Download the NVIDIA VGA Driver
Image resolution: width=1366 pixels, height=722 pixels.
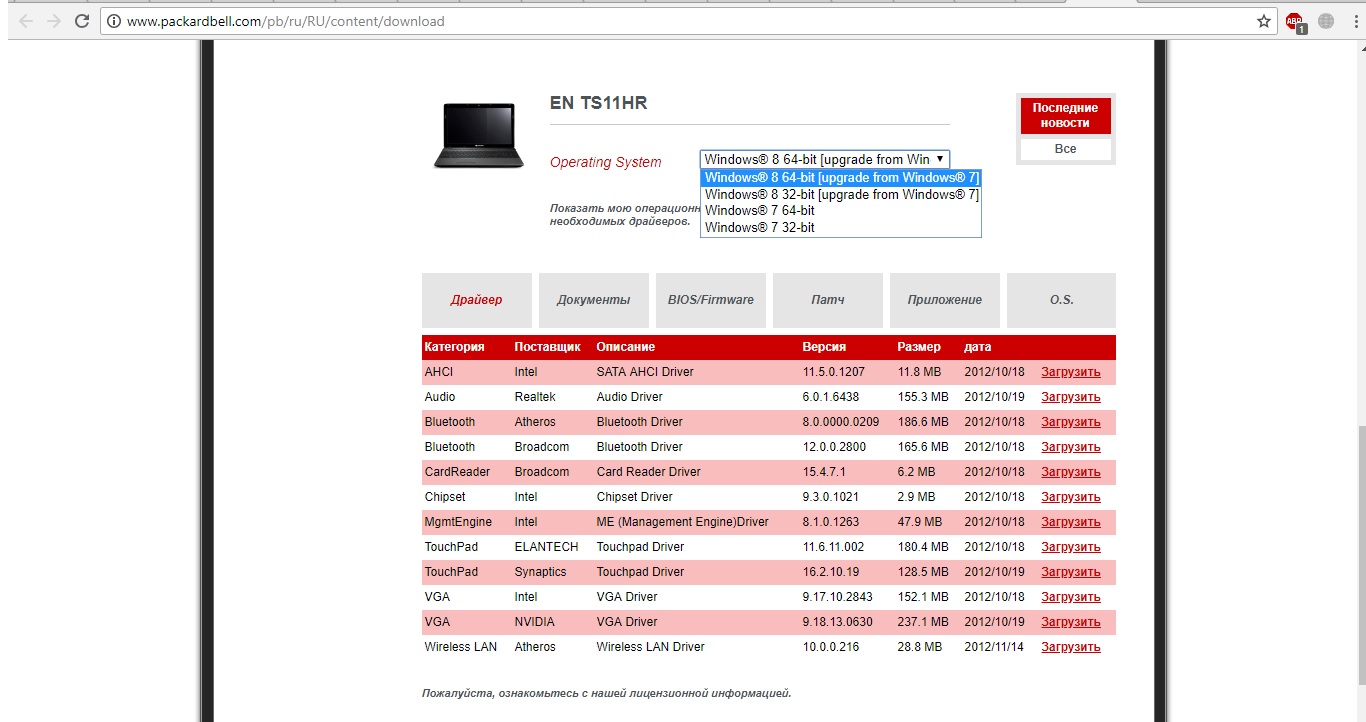coord(1070,622)
